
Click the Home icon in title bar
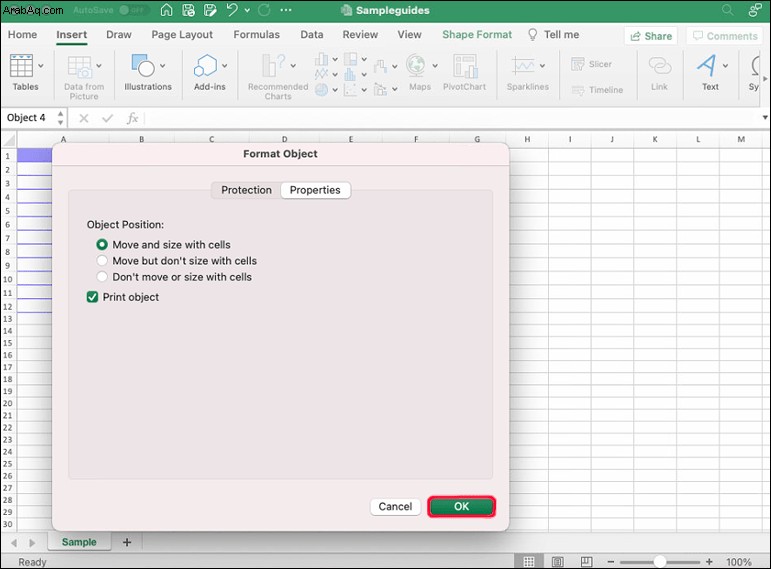point(166,10)
